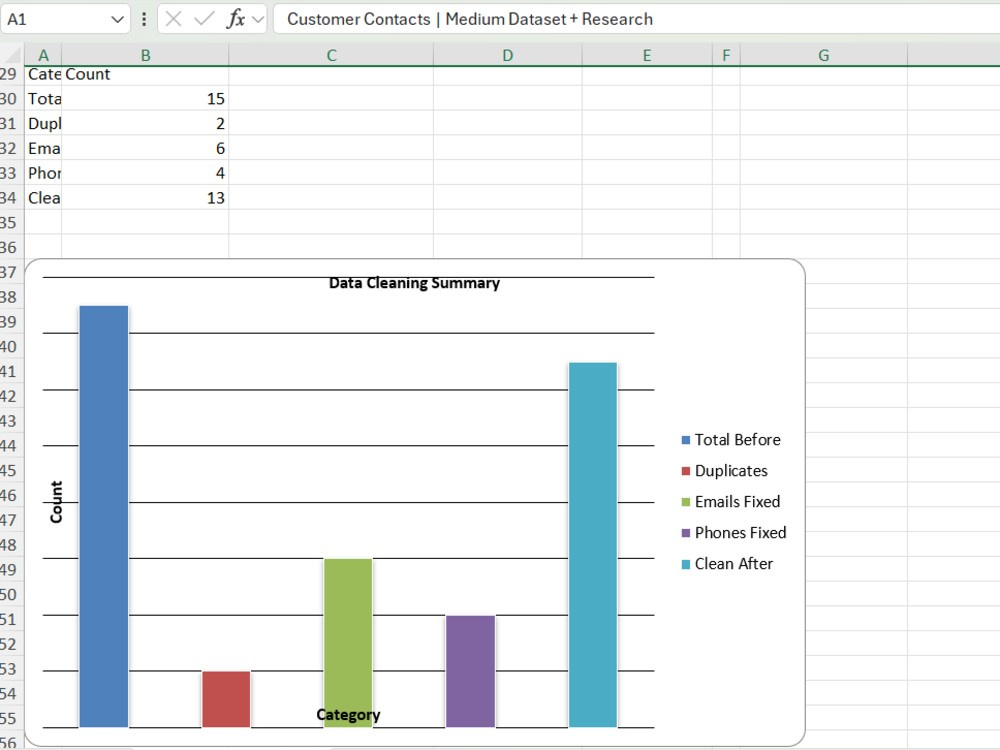Click the formula bar text Customer Contacts

tap(358, 19)
